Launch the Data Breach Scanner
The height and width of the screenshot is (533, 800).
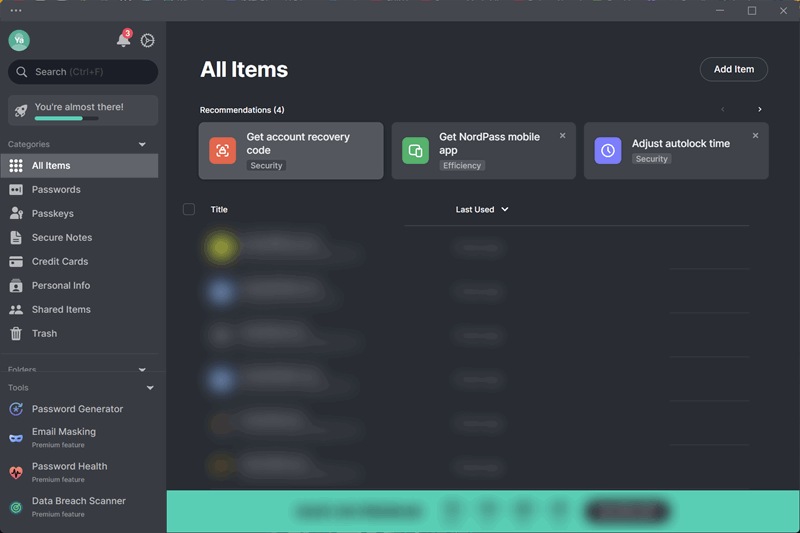click(x=78, y=501)
